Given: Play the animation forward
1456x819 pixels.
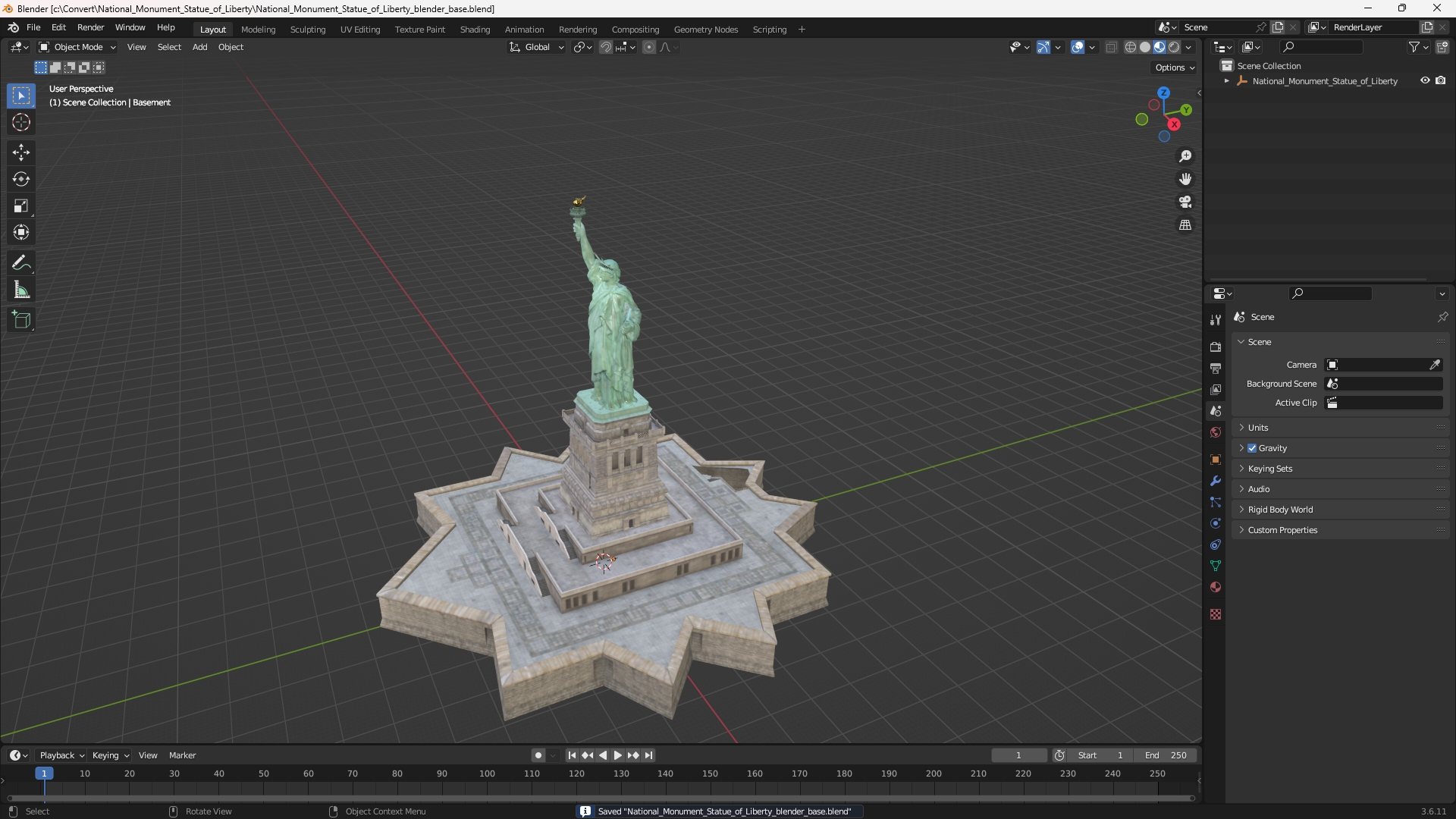Looking at the screenshot, I should [618, 755].
